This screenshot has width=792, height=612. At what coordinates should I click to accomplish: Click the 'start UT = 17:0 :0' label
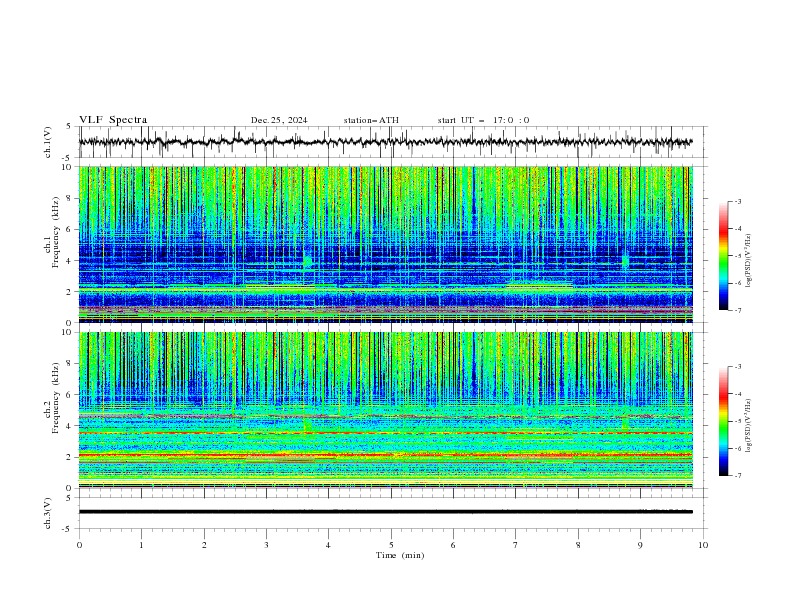pyautogui.click(x=483, y=120)
